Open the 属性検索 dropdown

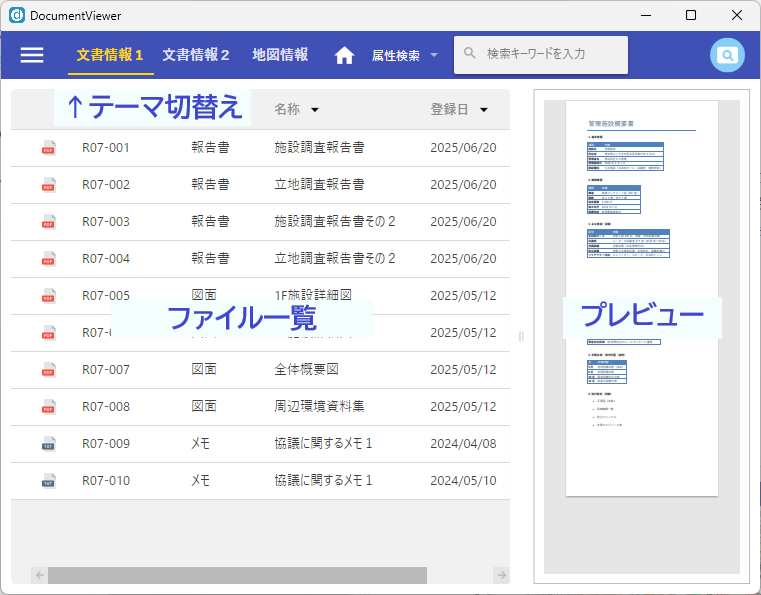point(405,55)
